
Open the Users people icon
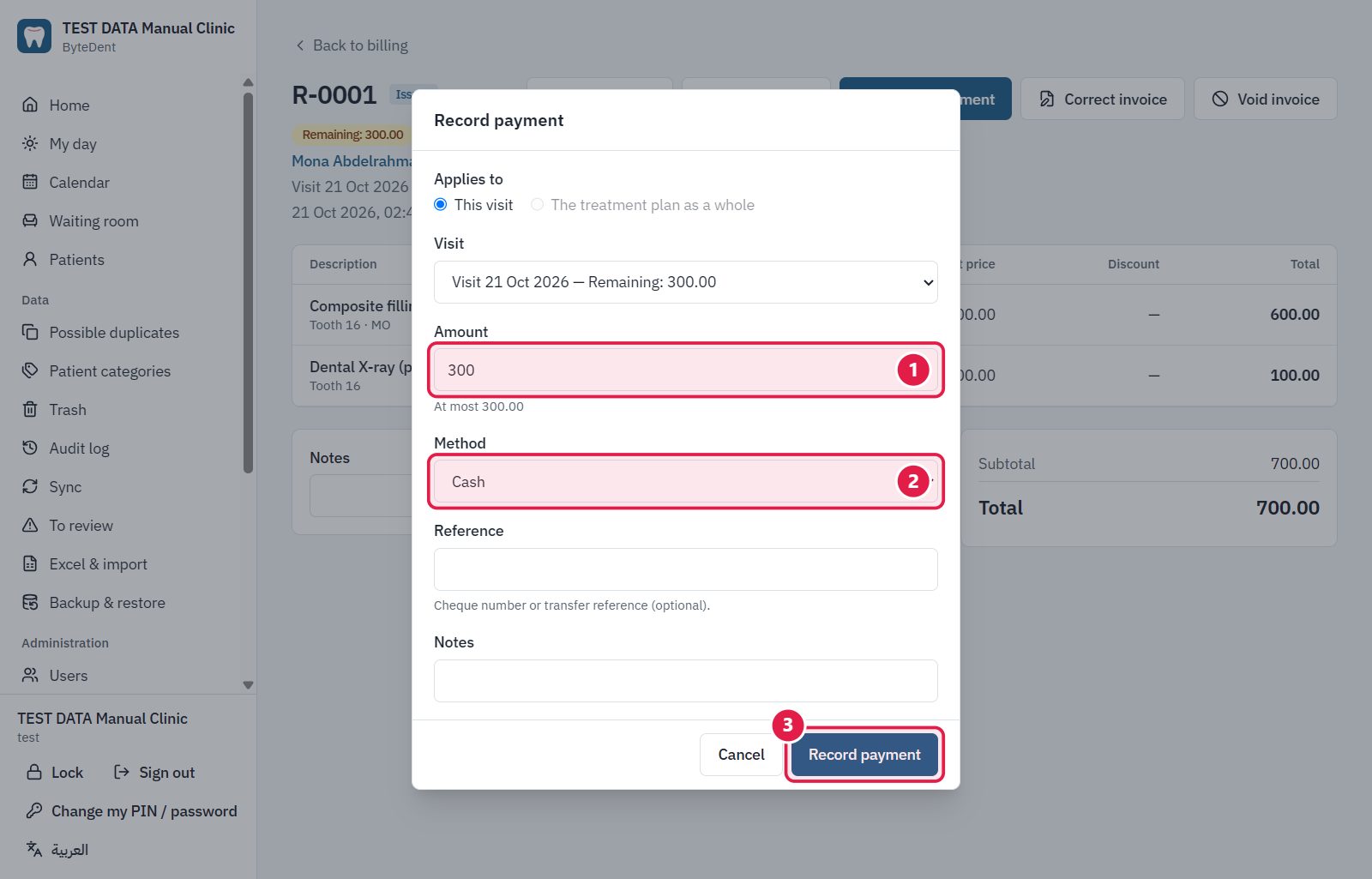click(30, 675)
